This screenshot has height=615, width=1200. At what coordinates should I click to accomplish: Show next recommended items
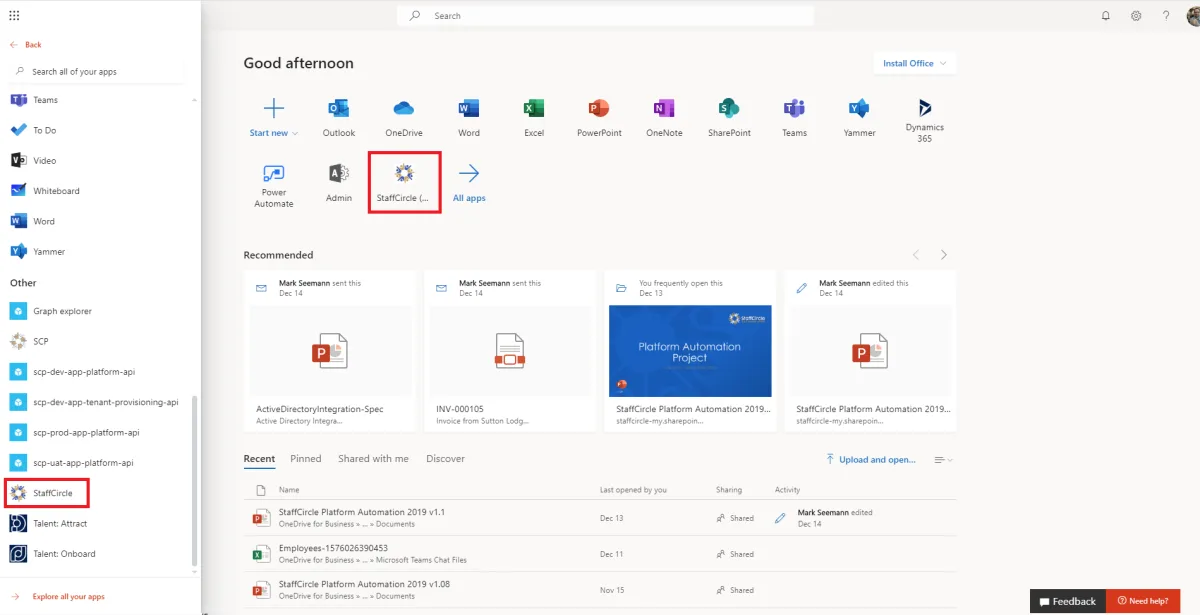tap(944, 255)
